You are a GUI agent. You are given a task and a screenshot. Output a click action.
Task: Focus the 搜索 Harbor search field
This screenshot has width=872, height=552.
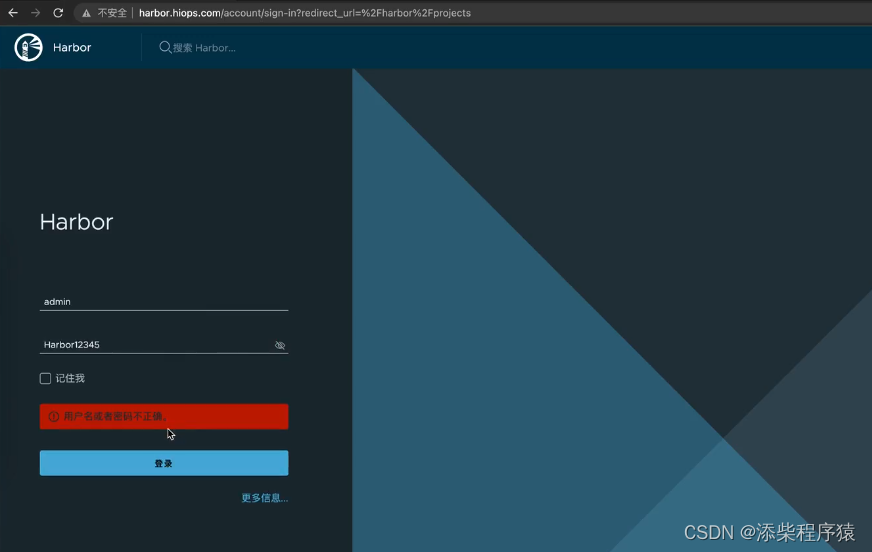pos(205,48)
